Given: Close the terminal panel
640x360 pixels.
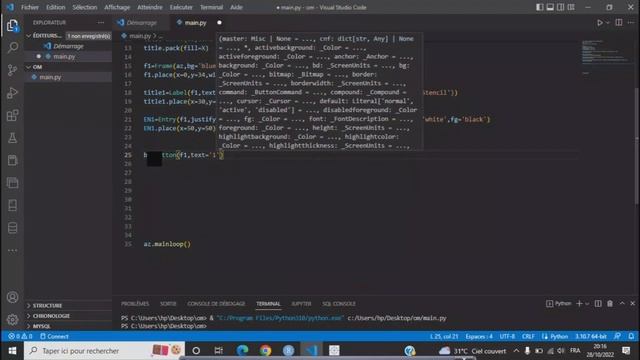Looking at the screenshot, I should 632,304.
